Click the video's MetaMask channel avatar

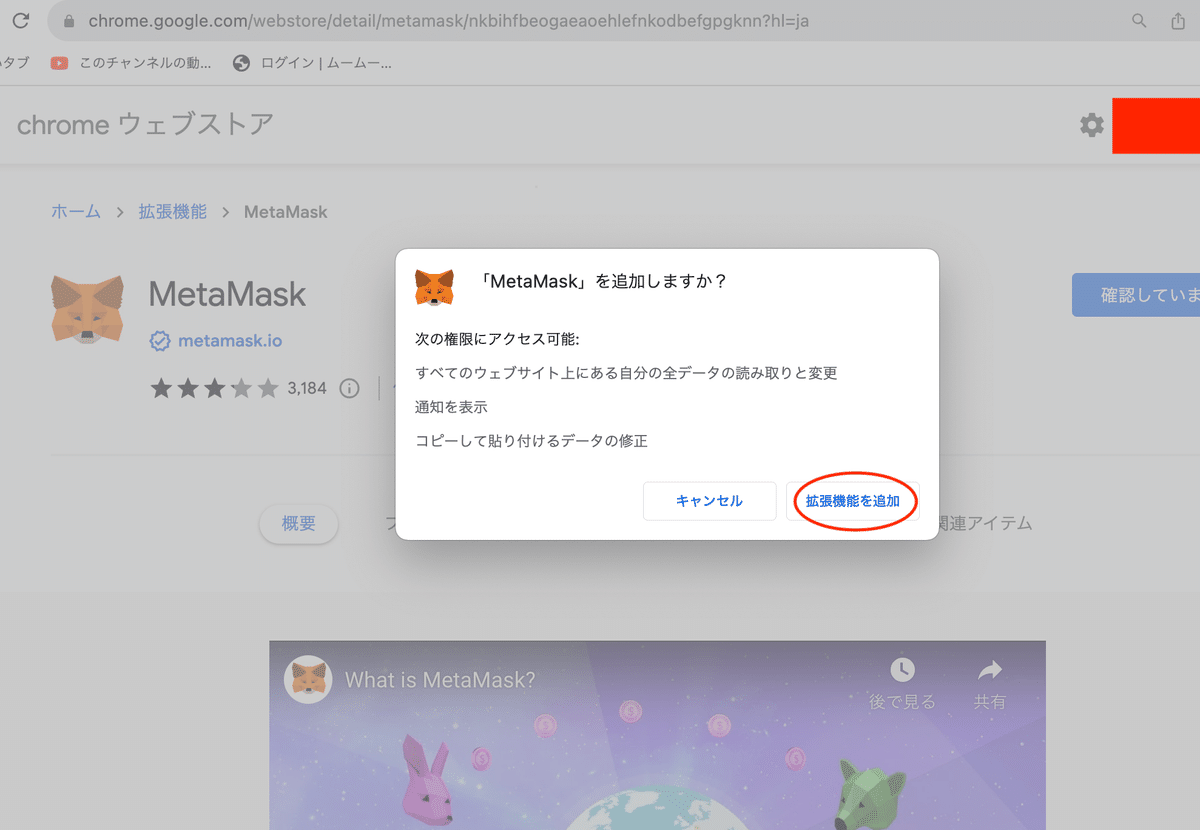[x=308, y=680]
